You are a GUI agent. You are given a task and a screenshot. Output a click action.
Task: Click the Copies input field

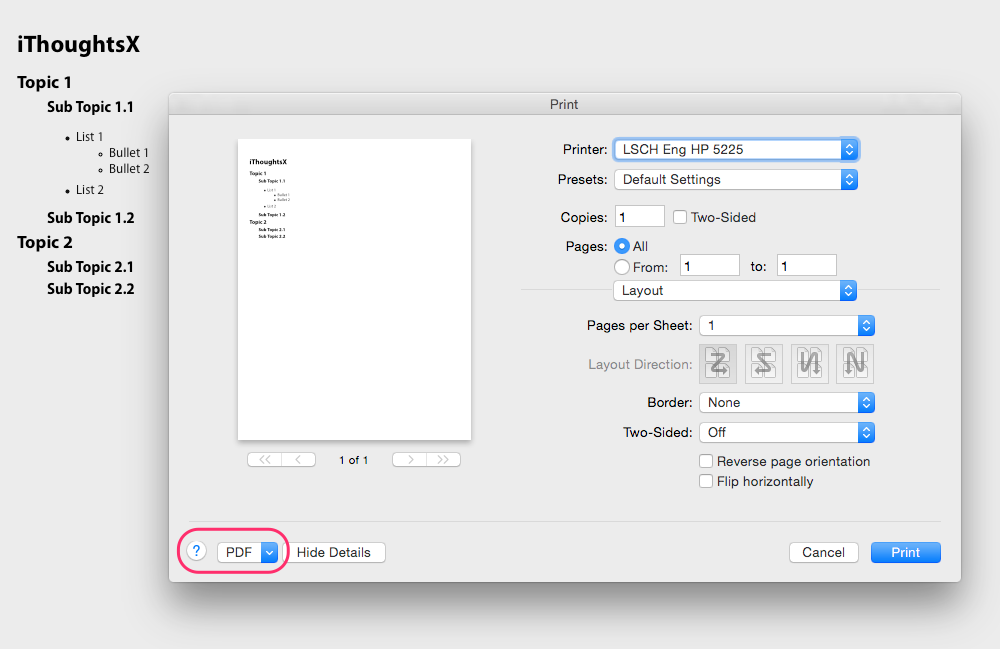point(640,217)
